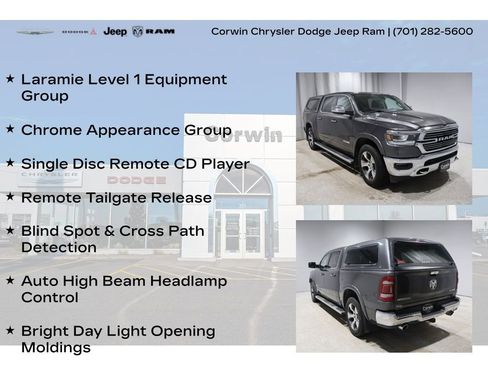Image resolution: width=488 pixels, height=366 pixels.
Task: Click the star bullet beside Remote Tailgate Release
Action: pos(10,196)
